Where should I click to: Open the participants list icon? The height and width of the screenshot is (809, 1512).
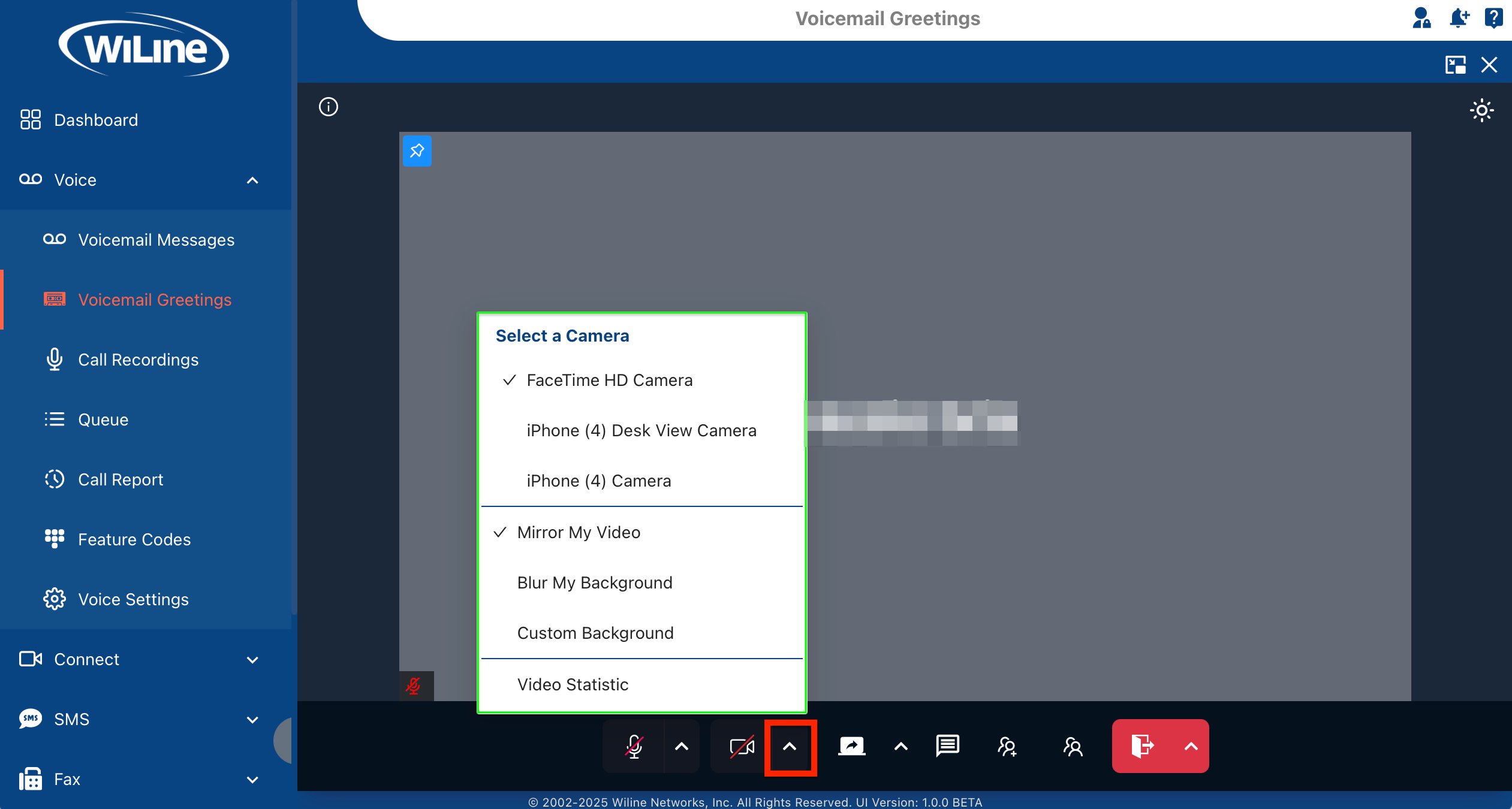pos(1073,746)
